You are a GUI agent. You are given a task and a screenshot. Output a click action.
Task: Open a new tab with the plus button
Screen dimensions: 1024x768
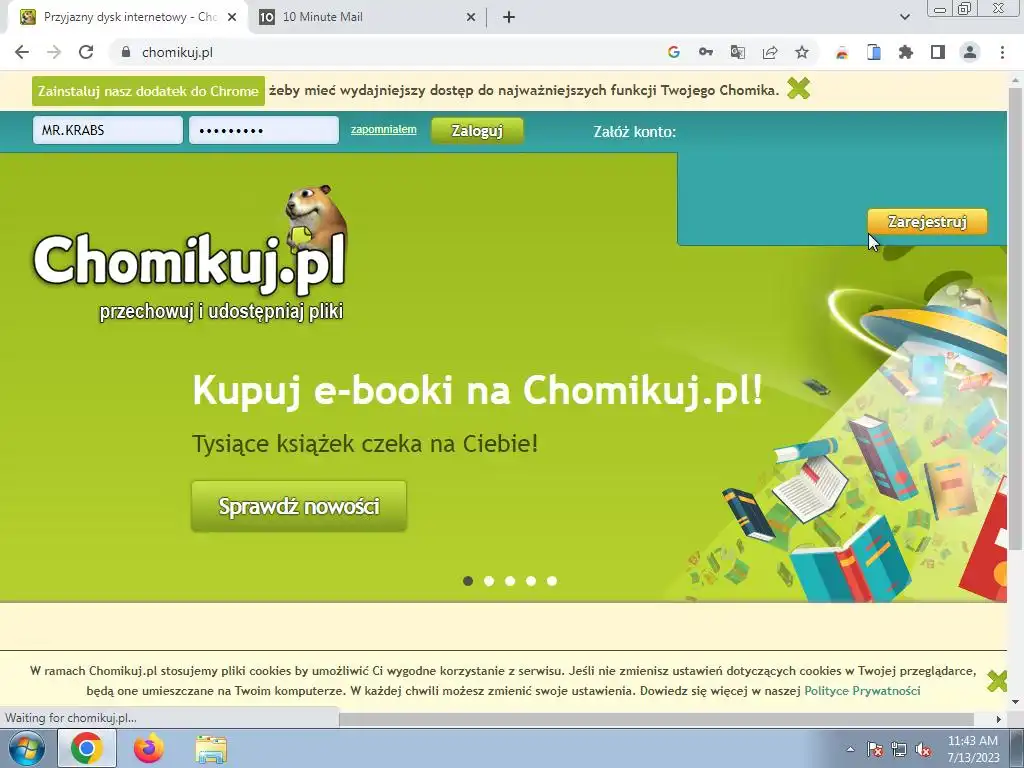point(509,17)
